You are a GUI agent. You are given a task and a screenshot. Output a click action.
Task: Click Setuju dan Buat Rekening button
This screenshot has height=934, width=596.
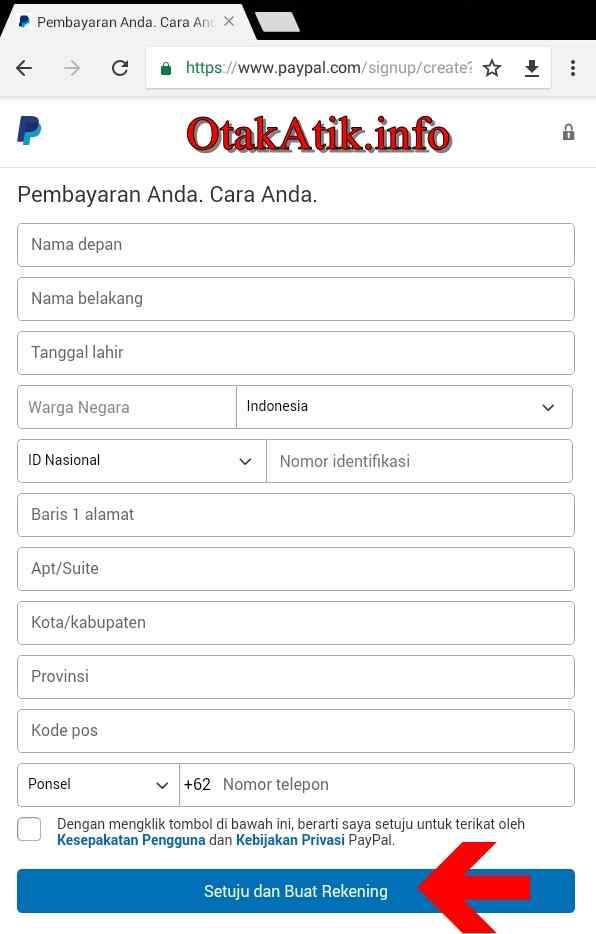click(296, 891)
